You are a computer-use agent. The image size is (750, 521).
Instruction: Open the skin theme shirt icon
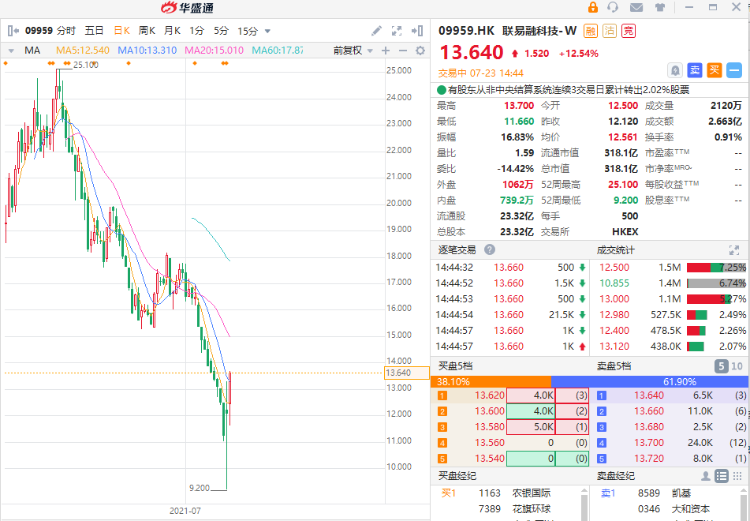660,8
